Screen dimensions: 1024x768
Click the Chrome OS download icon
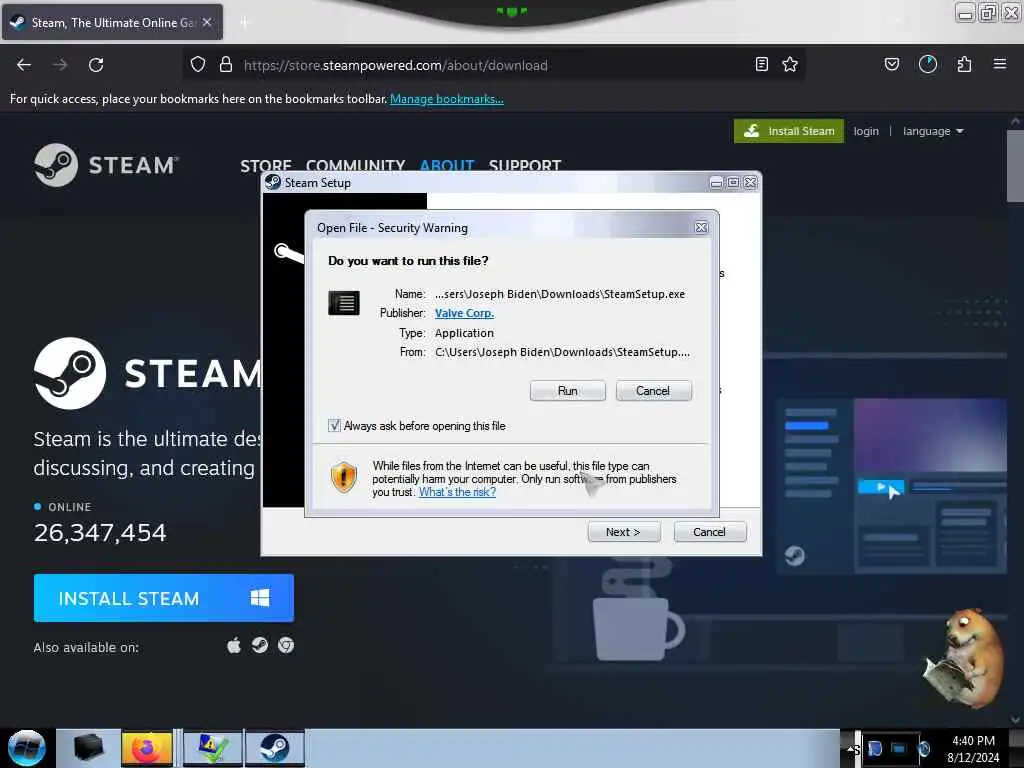point(286,646)
